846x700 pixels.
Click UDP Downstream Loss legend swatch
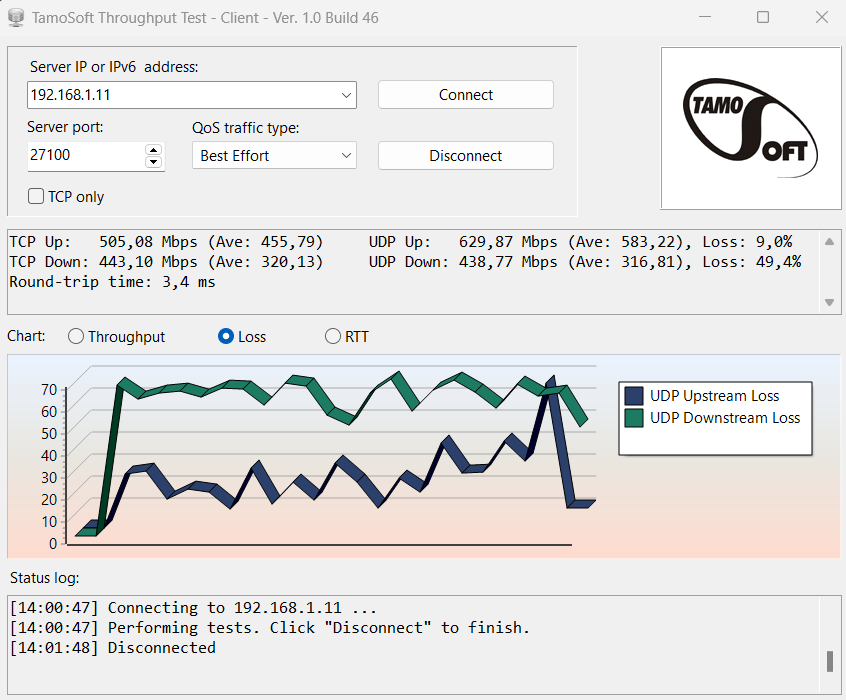634,418
